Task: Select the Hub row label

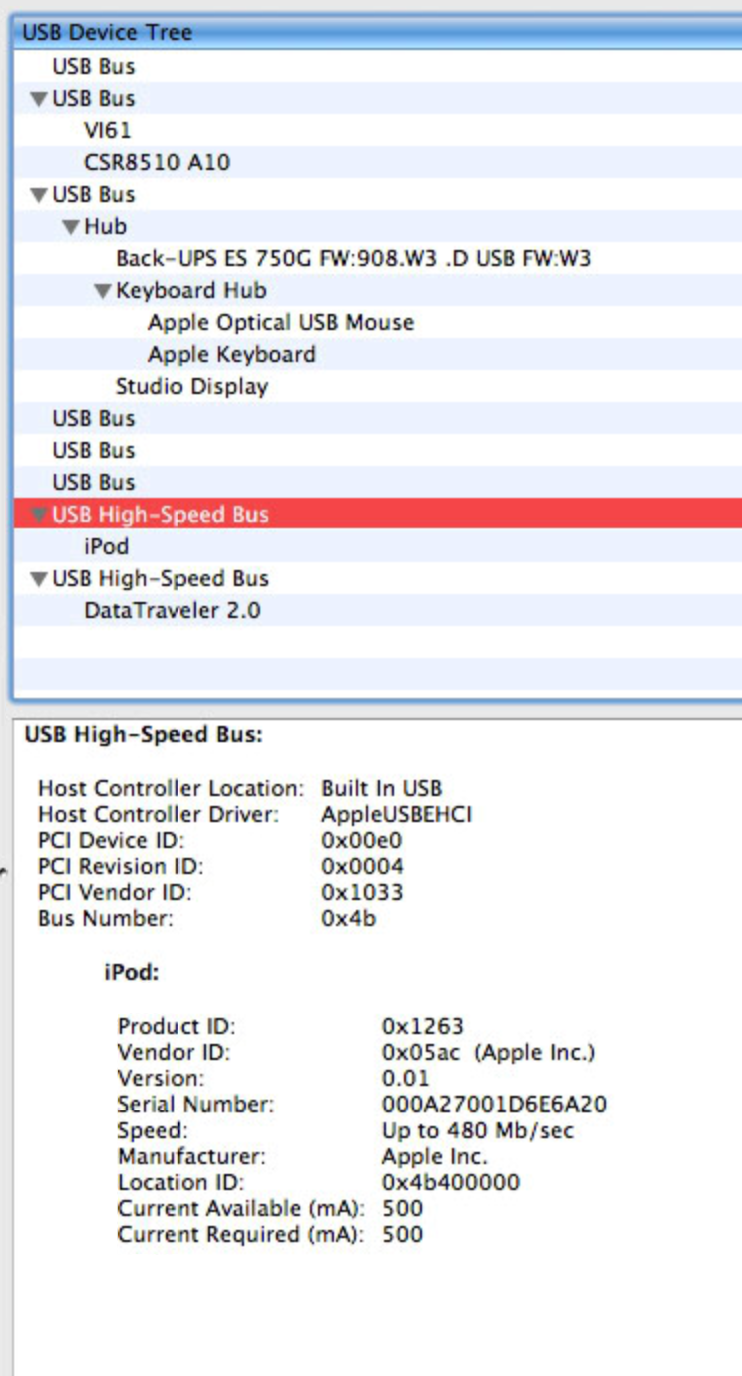Action: pyautogui.click(x=105, y=226)
